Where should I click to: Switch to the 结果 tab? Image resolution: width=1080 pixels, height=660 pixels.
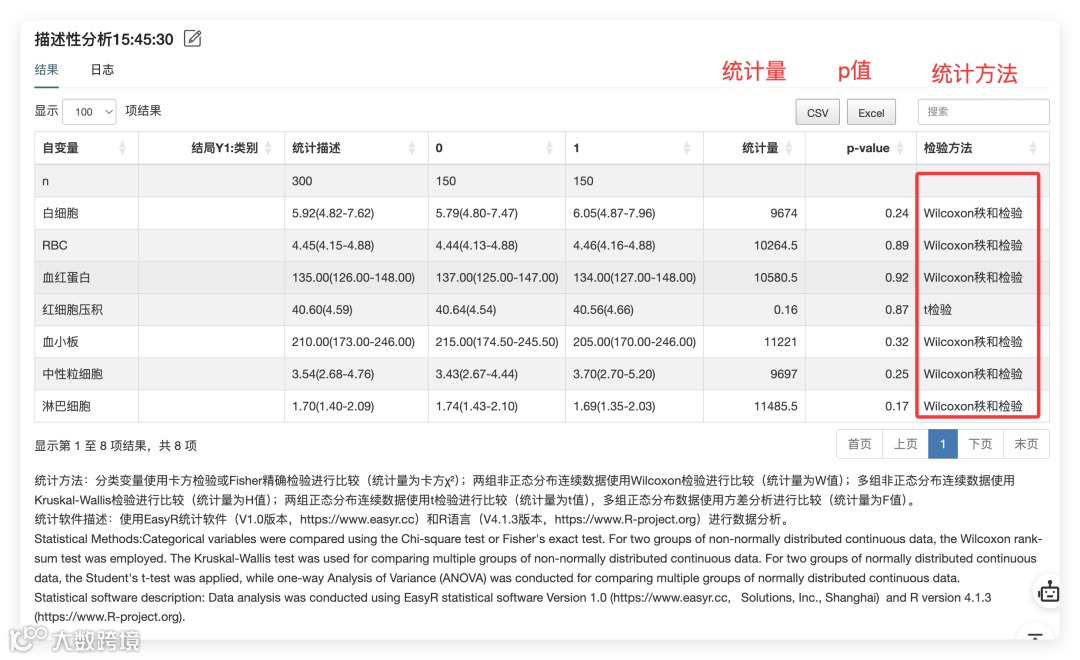pyautogui.click(x=46, y=70)
